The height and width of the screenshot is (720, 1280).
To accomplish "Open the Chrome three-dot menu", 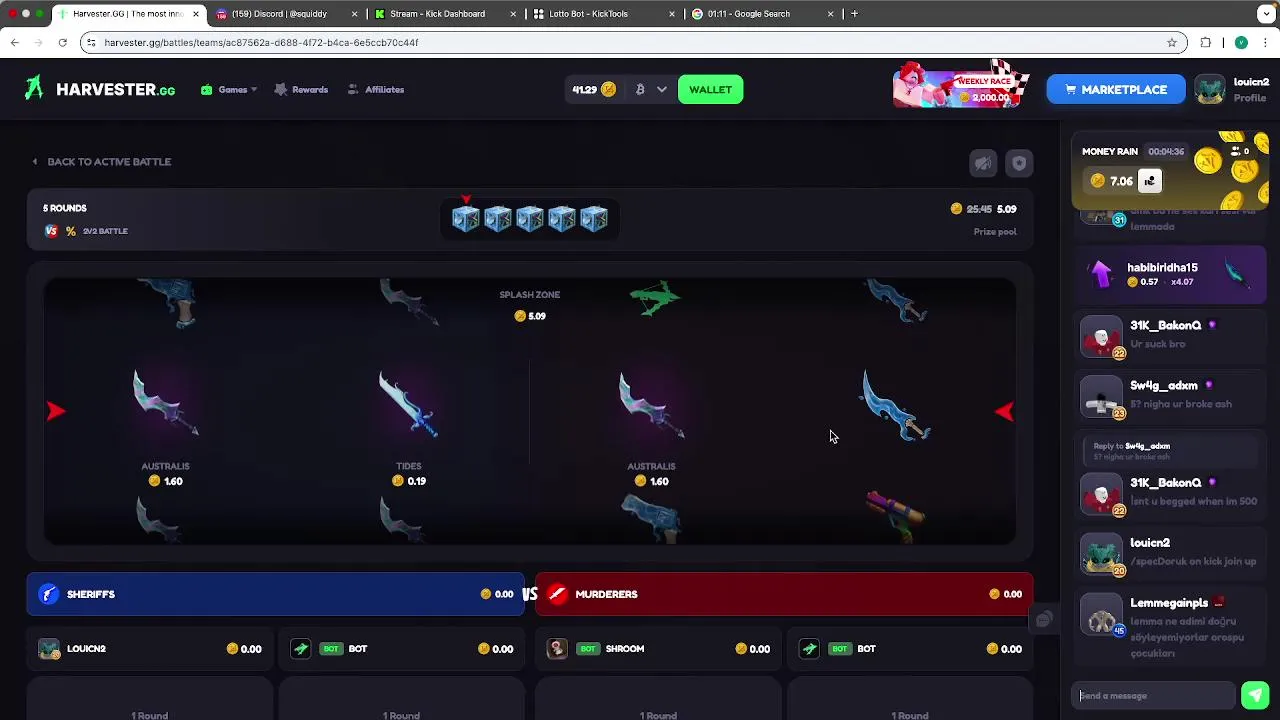I will [1266, 43].
